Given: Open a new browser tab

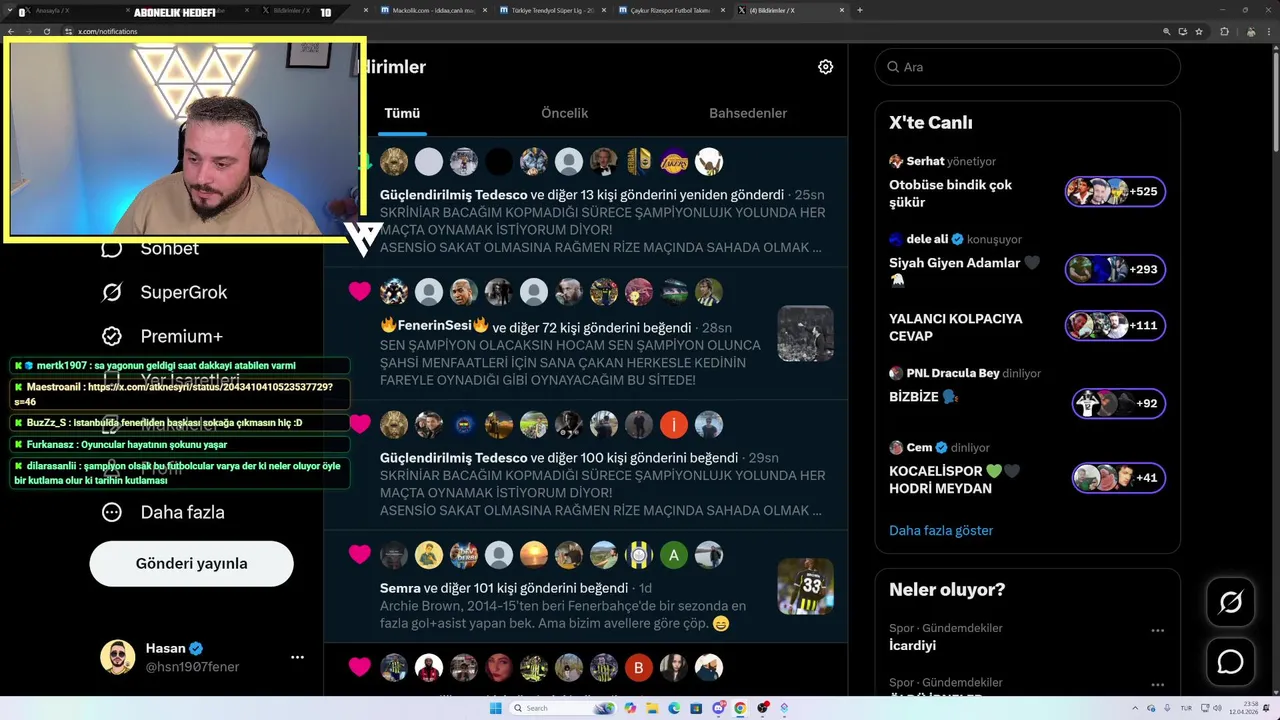Looking at the screenshot, I should pos(860,11).
